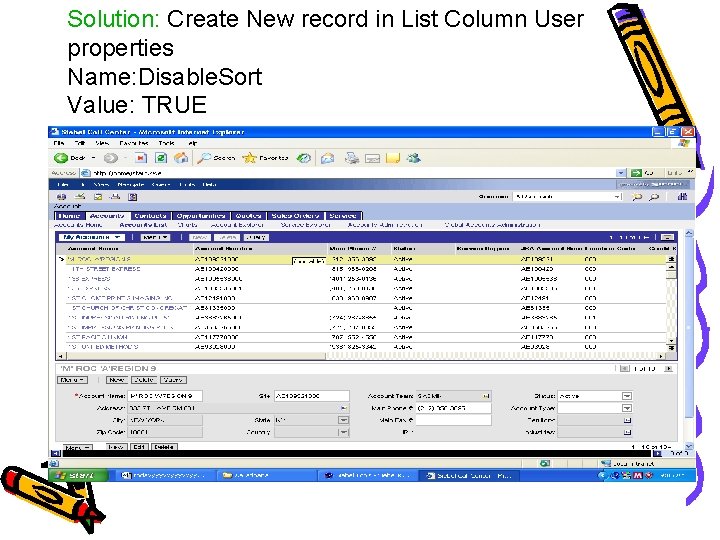The width and height of the screenshot is (720, 540).
Task: Click the form previous record arrow
Action: pyautogui.click(x=624, y=369)
